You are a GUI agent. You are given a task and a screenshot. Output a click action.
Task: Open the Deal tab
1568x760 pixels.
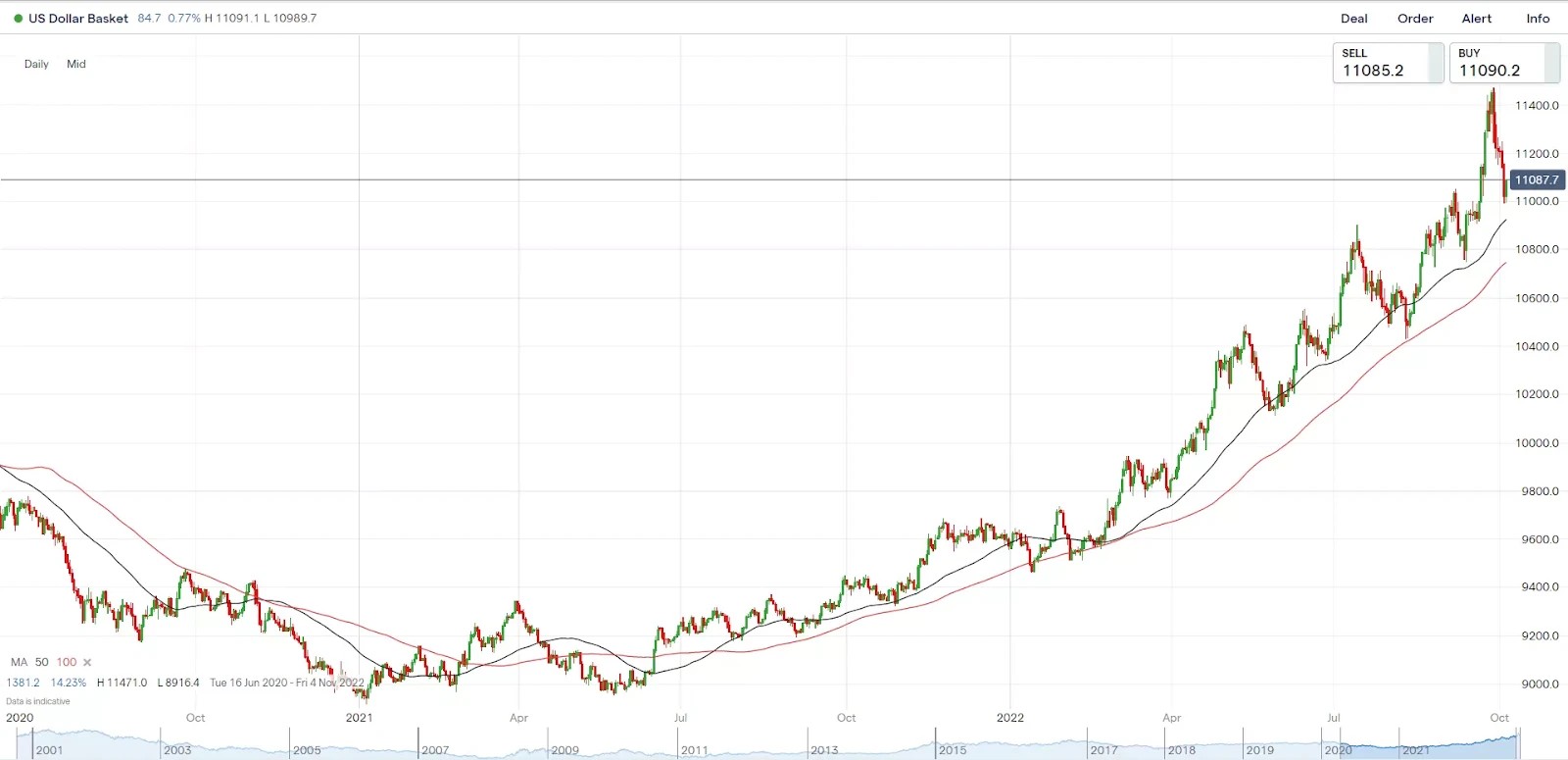1354,19
